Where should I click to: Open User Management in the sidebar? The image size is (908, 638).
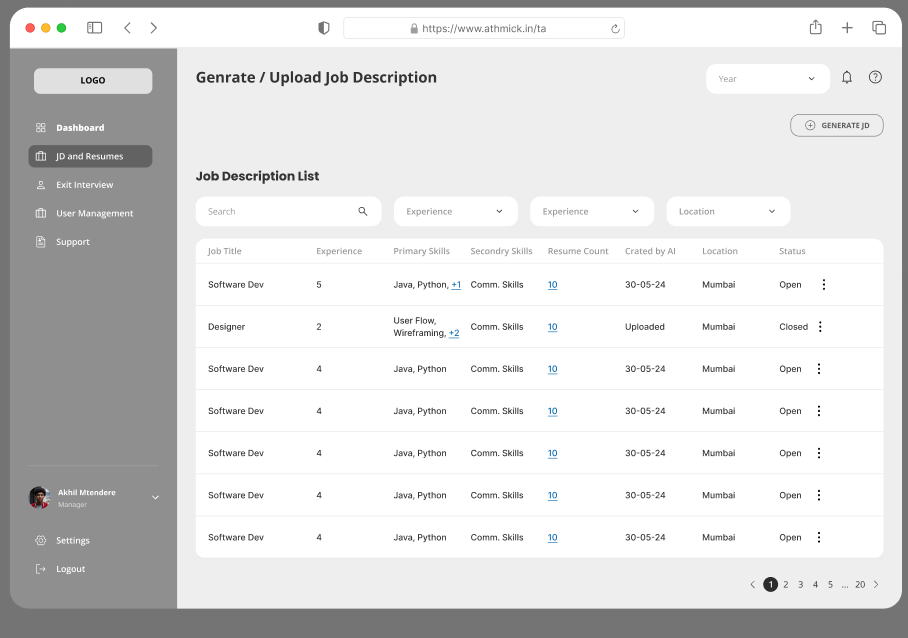point(94,213)
